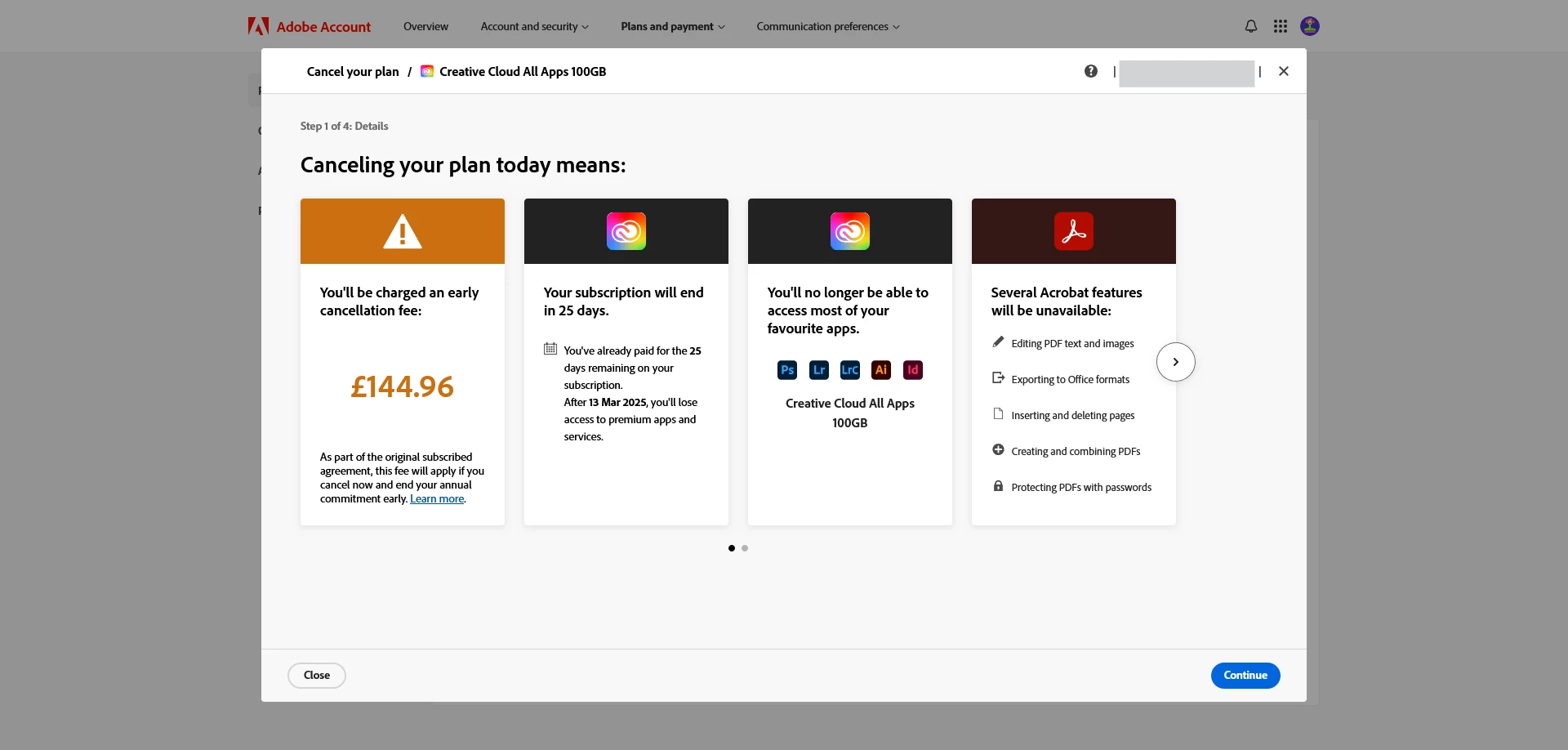
Task: Click Creative Cloud logo on subscription end card
Action: pos(626,231)
